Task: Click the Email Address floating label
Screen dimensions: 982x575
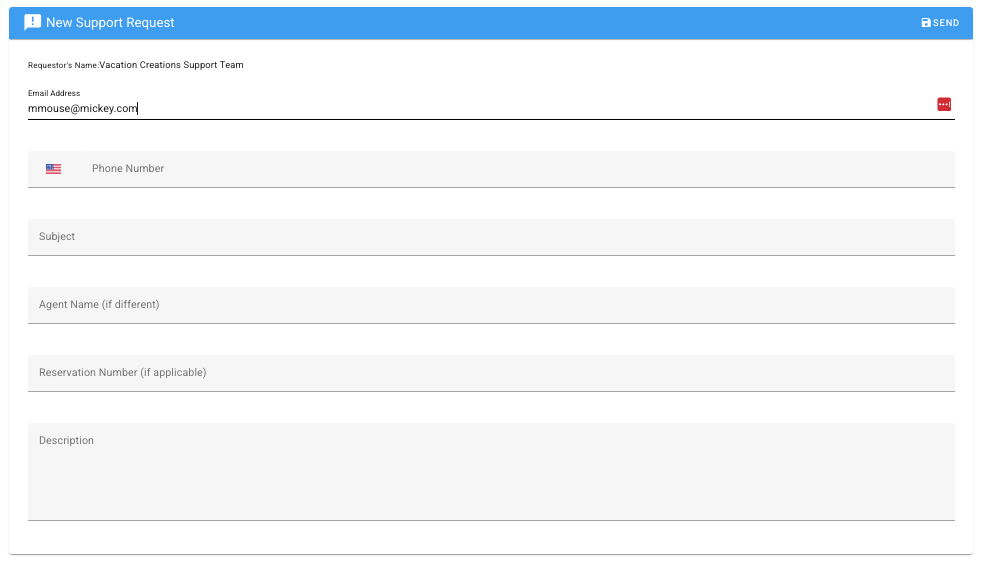Action: click(x=54, y=93)
